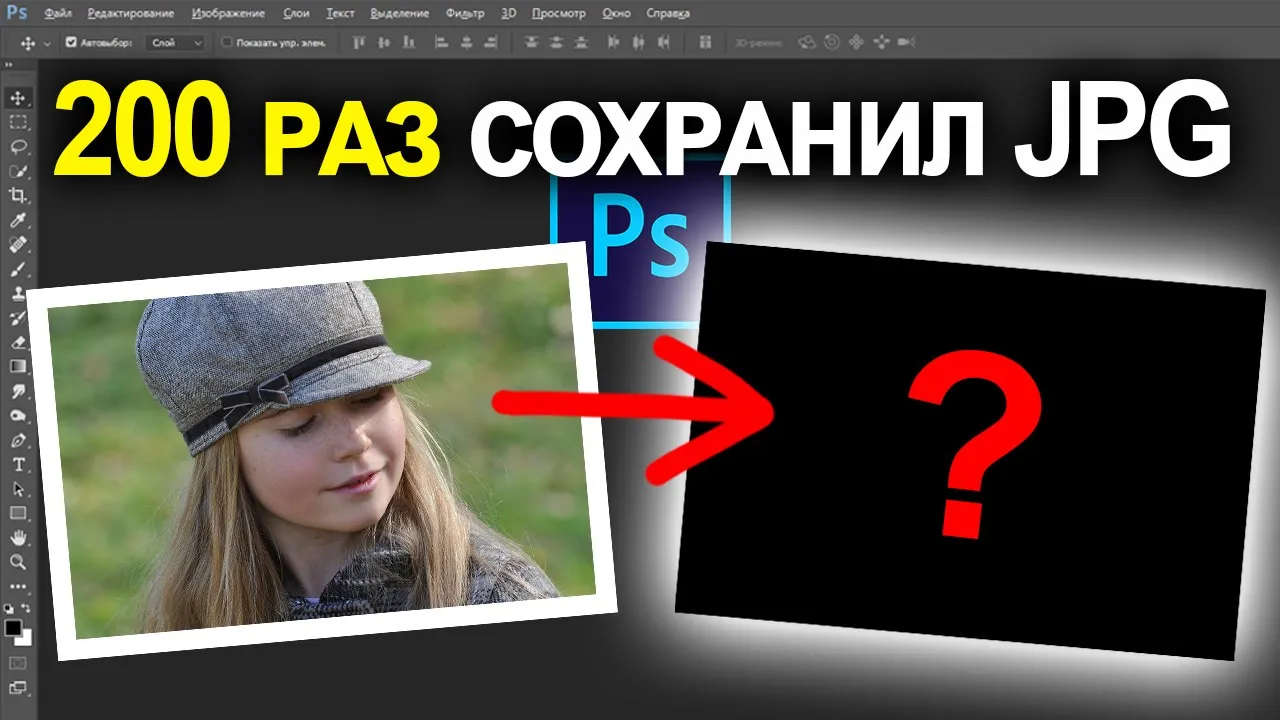Open the Просмотр menu
1280x720 pixels.
tap(559, 14)
